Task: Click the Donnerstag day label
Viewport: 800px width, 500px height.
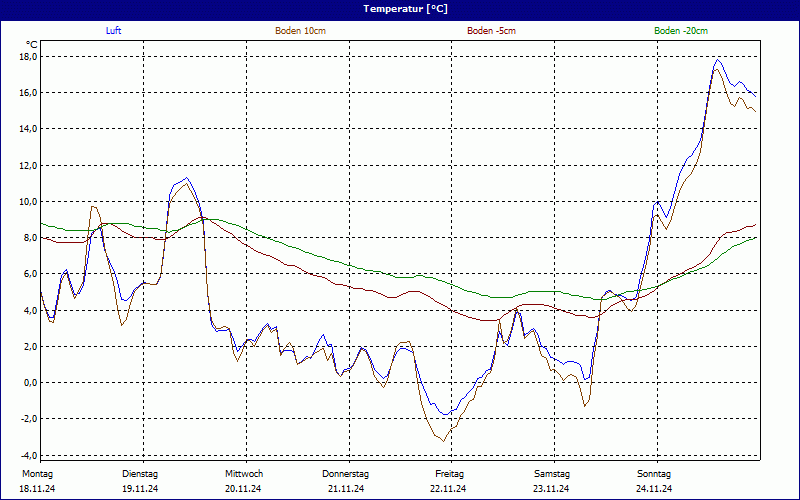Action: tap(345, 474)
